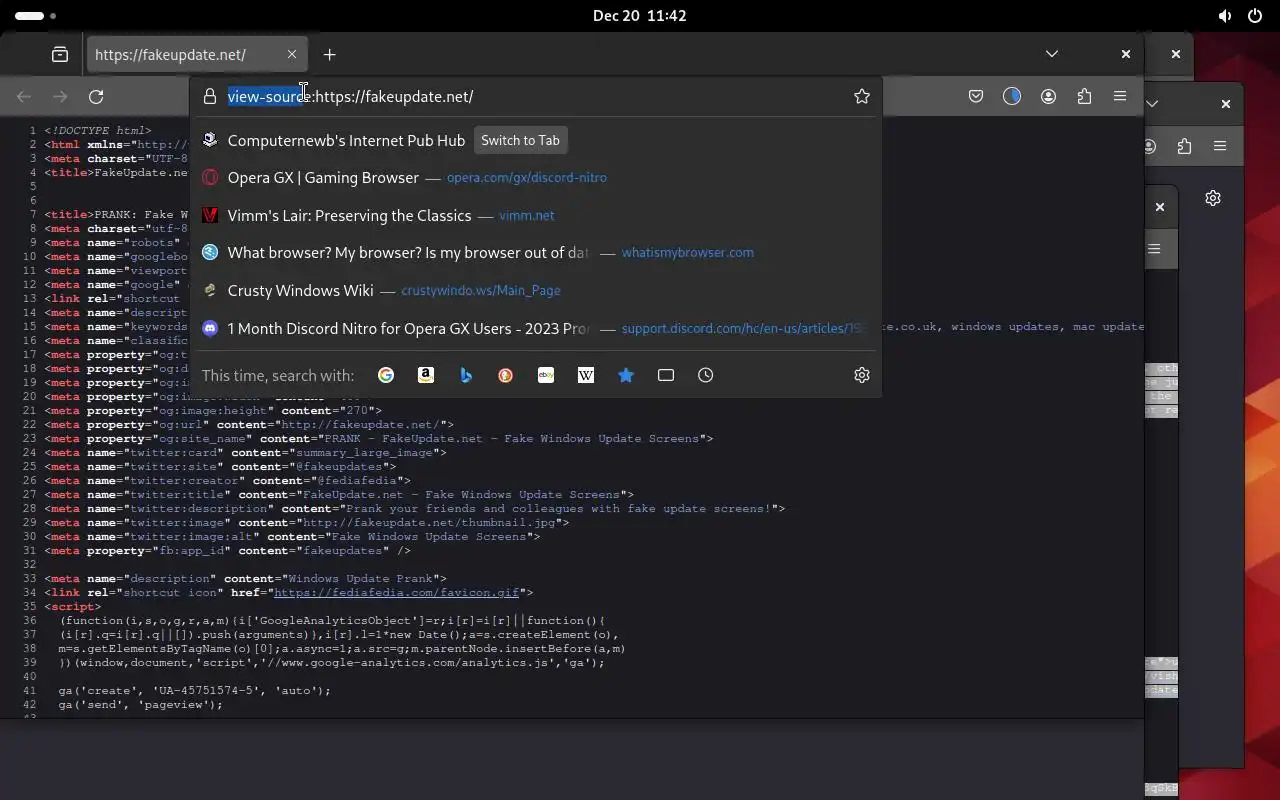
Task: Close the fakeupdate.net tab
Action: (292, 54)
